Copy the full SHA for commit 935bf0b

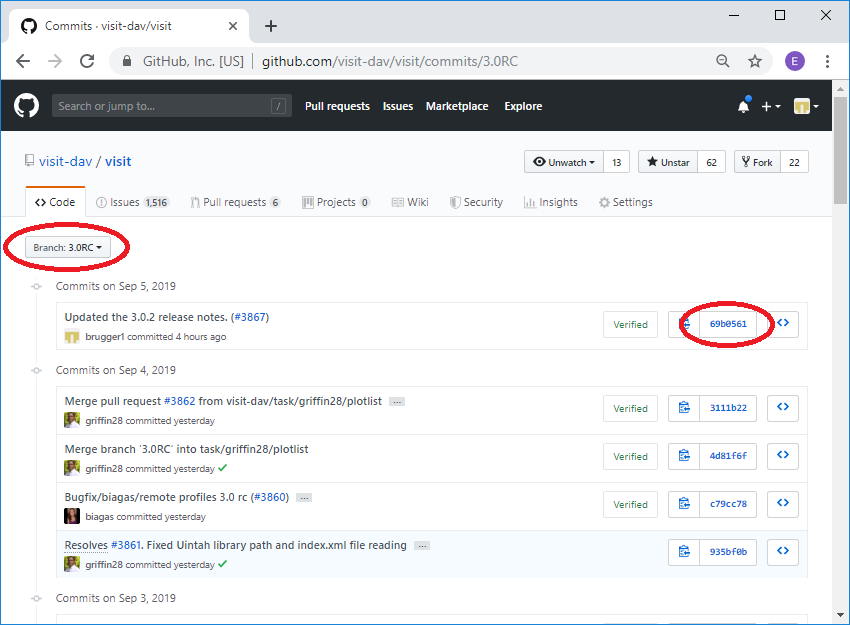click(x=684, y=552)
